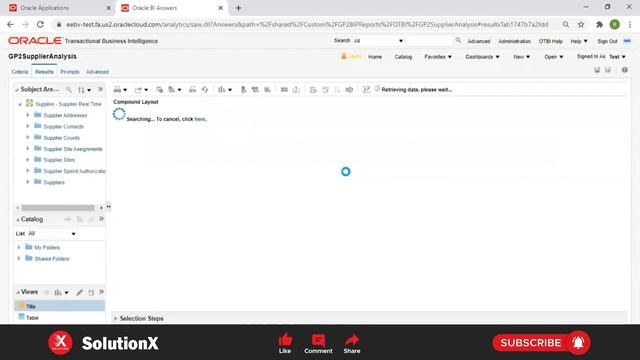The image size is (640, 360).
Task: Open the Administration link
Action: coord(514,41)
